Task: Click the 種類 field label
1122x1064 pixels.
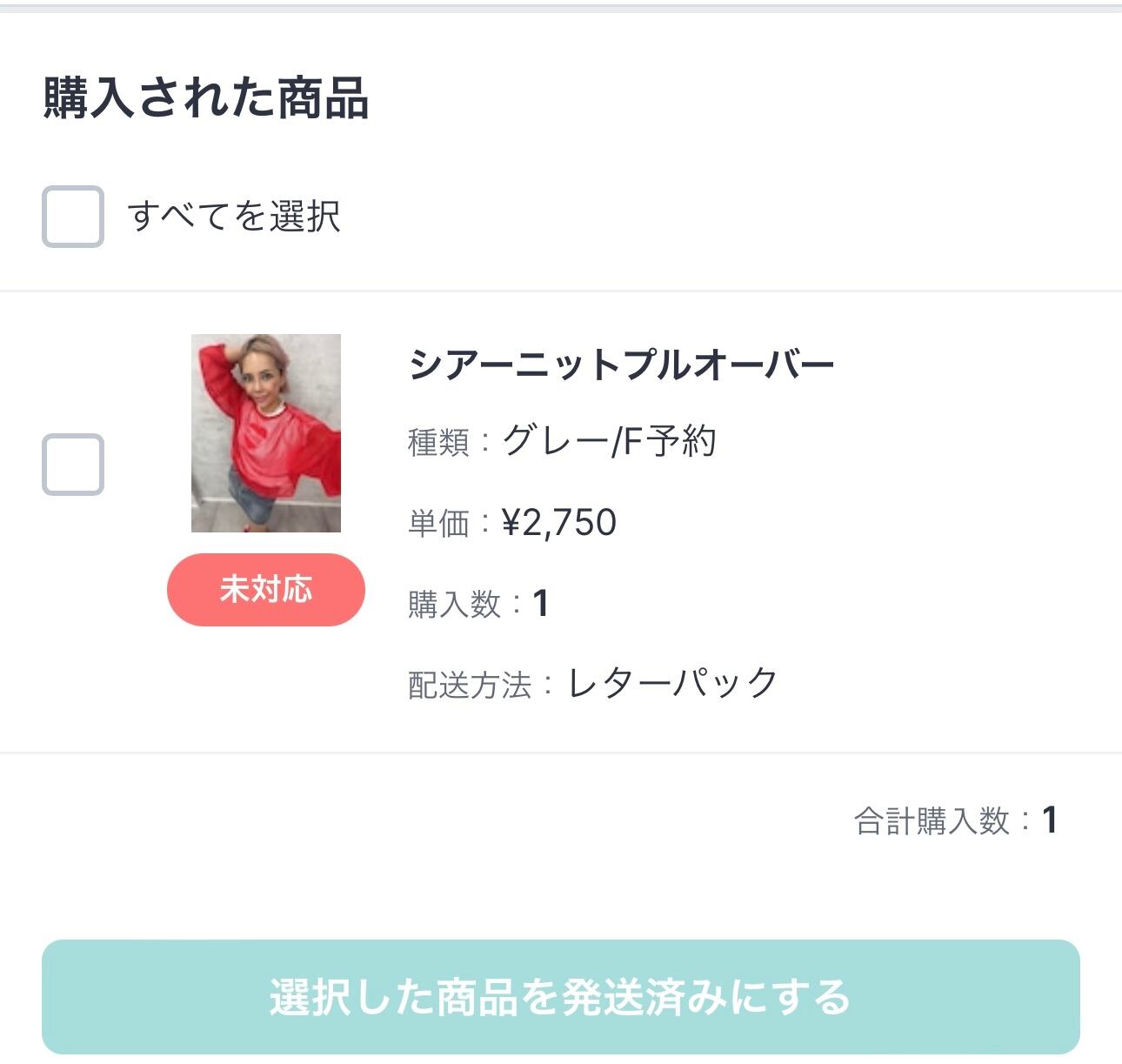Action: [x=438, y=443]
